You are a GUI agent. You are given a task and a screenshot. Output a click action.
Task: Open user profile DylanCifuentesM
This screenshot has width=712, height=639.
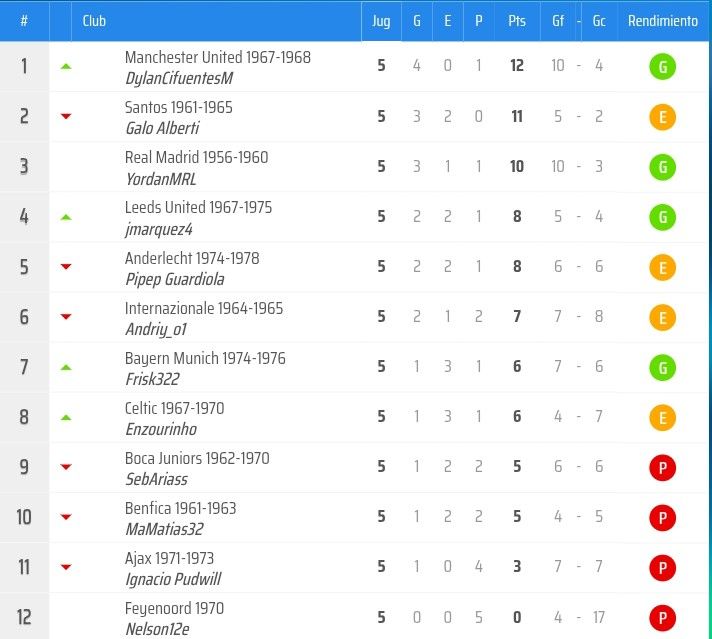coord(179,79)
